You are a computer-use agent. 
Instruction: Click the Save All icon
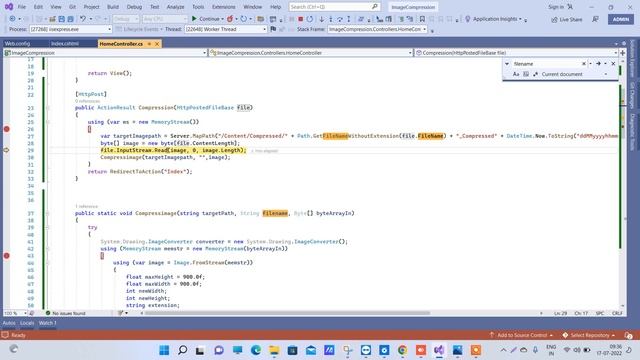[x=70, y=19]
